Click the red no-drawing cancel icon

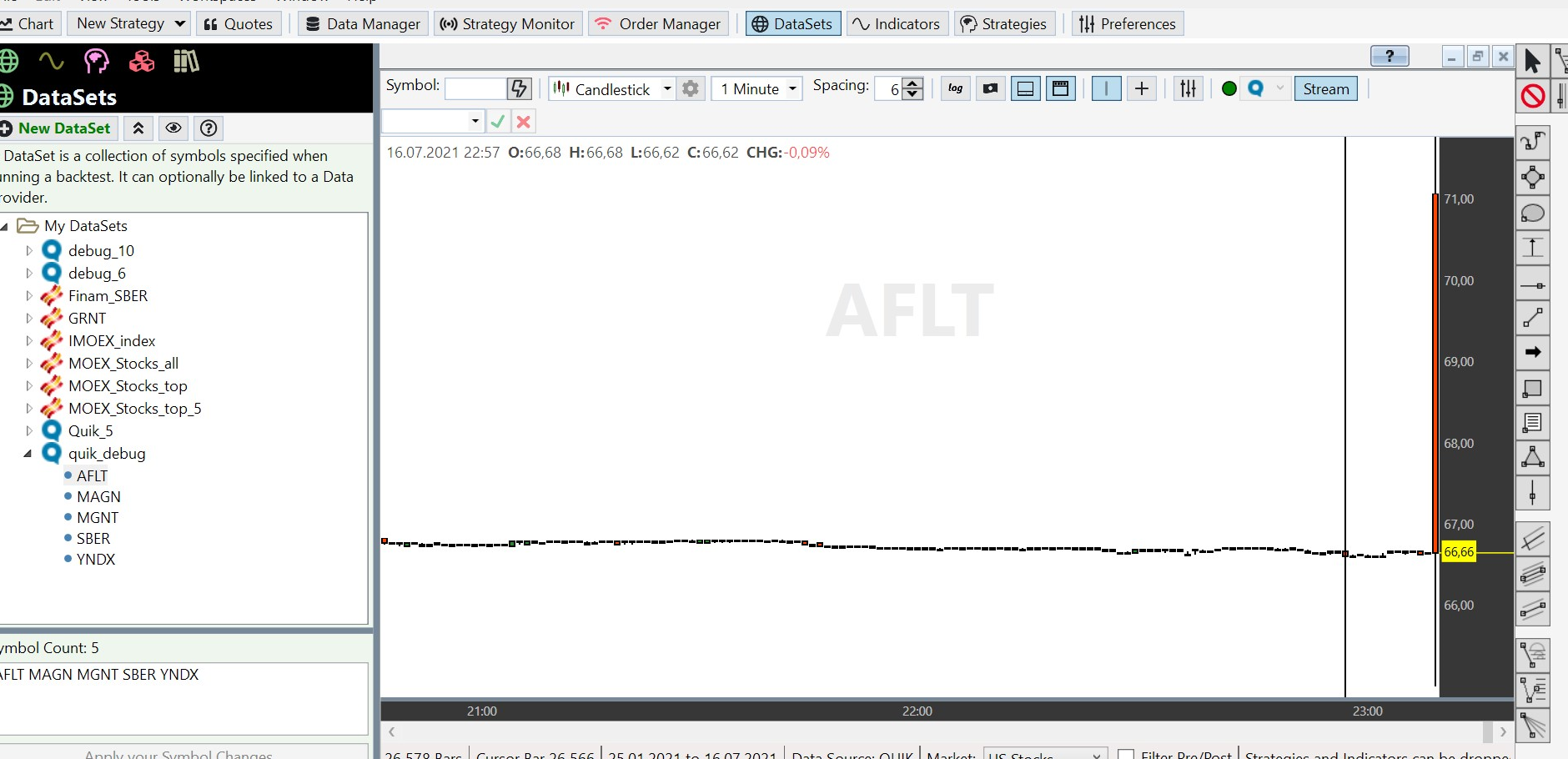(1532, 96)
